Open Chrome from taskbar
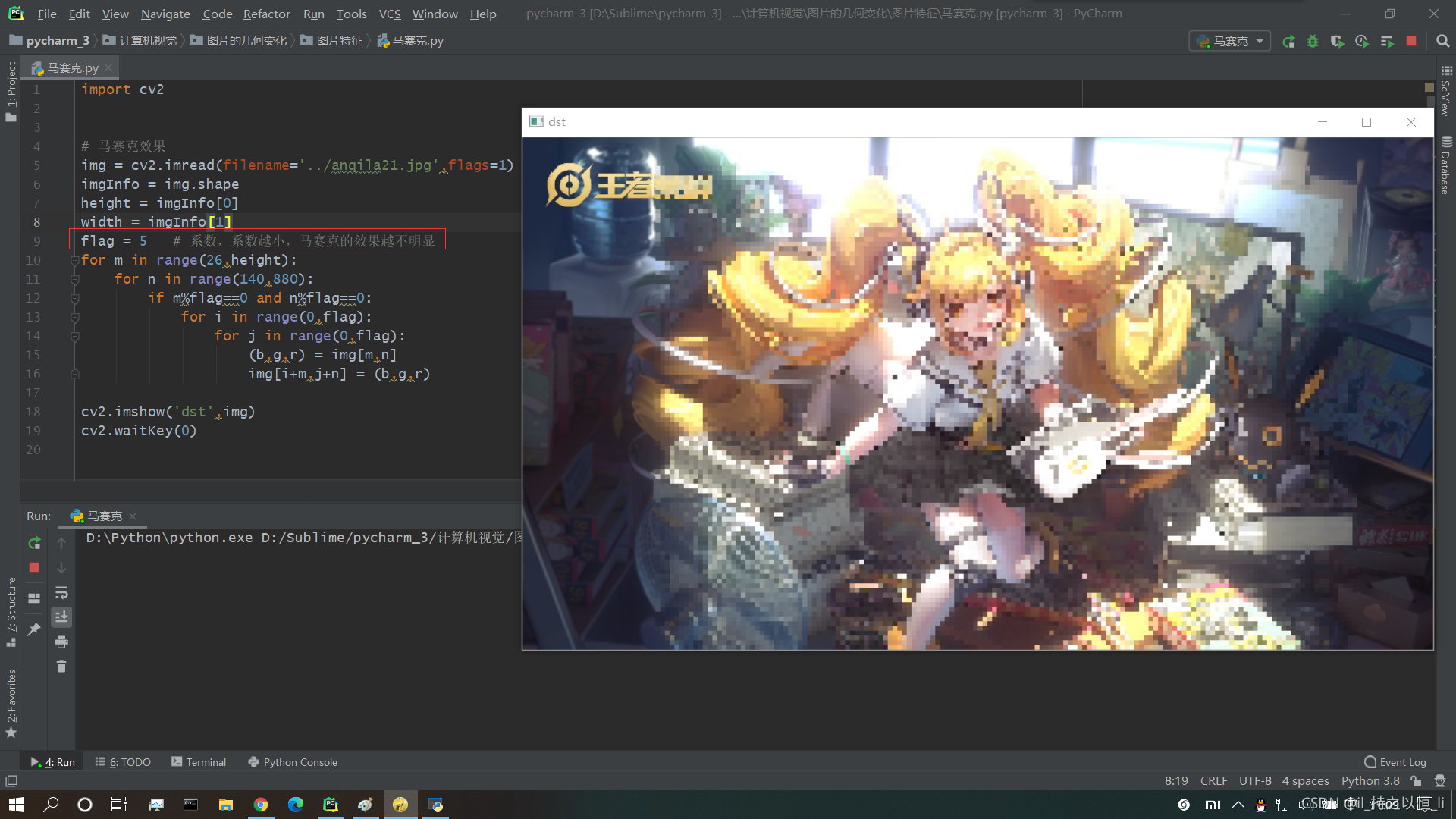Image resolution: width=1456 pixels, height=819 pixels. (x=261, y=805)
